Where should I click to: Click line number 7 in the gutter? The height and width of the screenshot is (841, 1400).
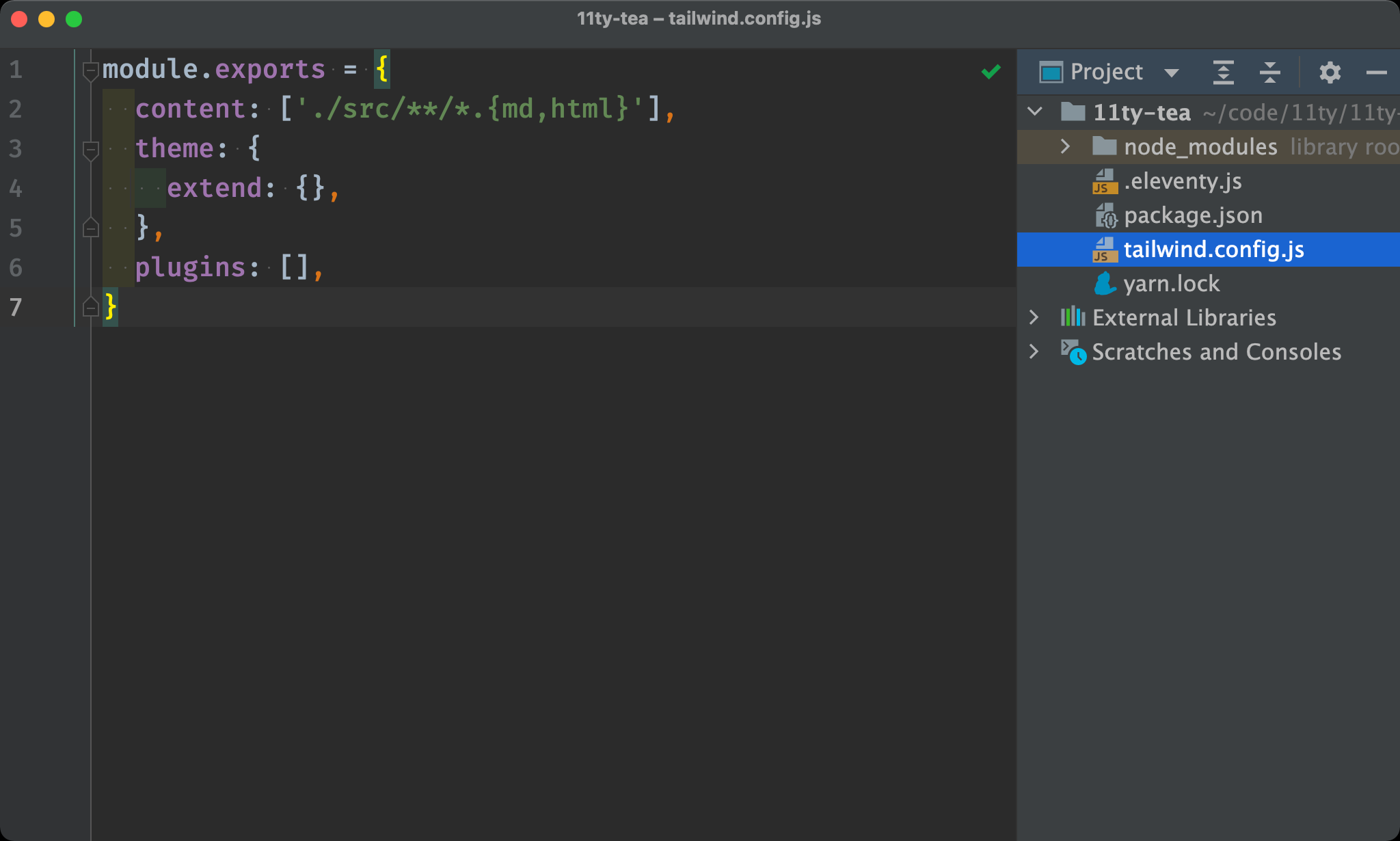[x=16, y=308]
